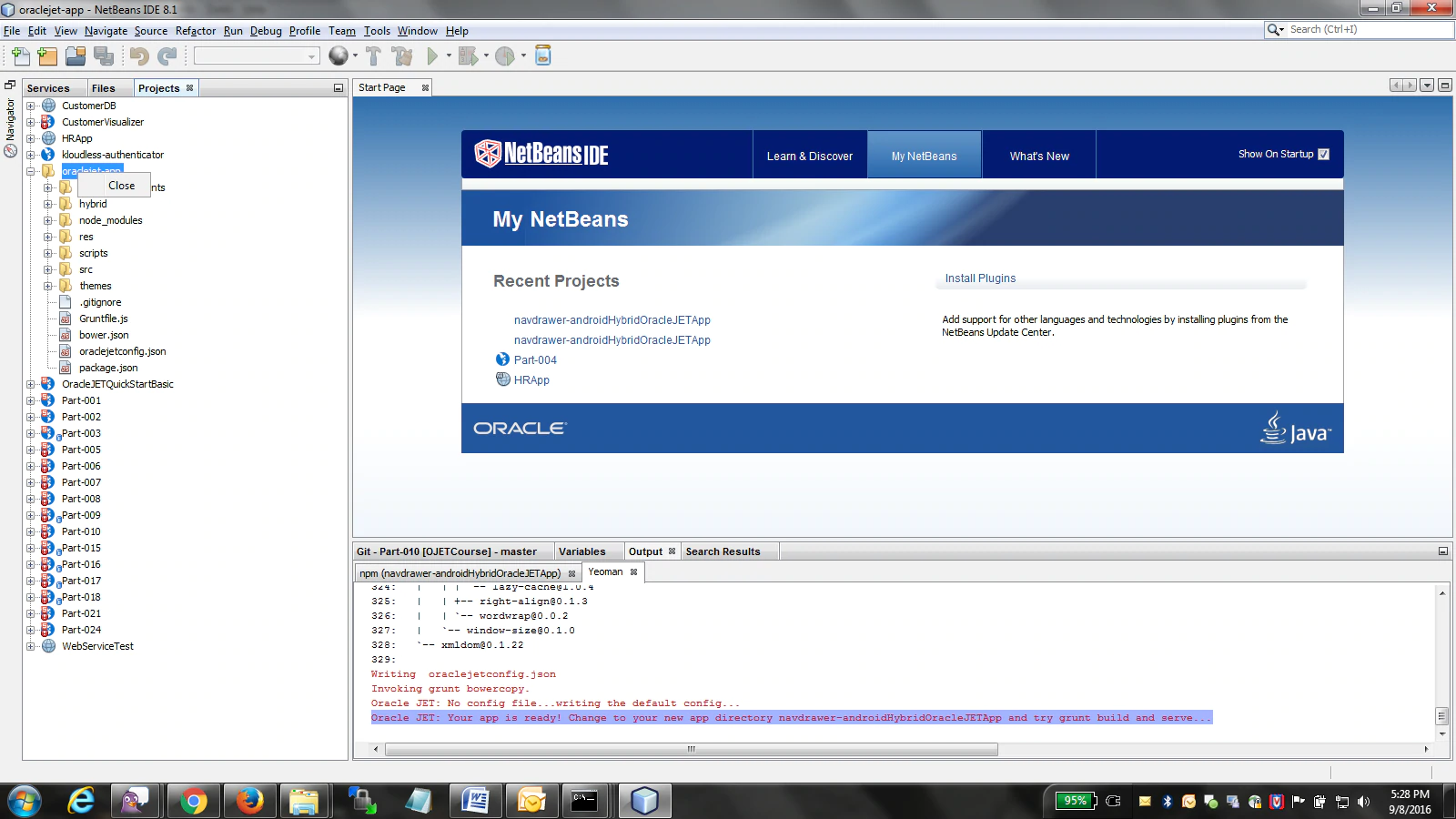Open the Debug Project dropdown arrow

point(486,56)
